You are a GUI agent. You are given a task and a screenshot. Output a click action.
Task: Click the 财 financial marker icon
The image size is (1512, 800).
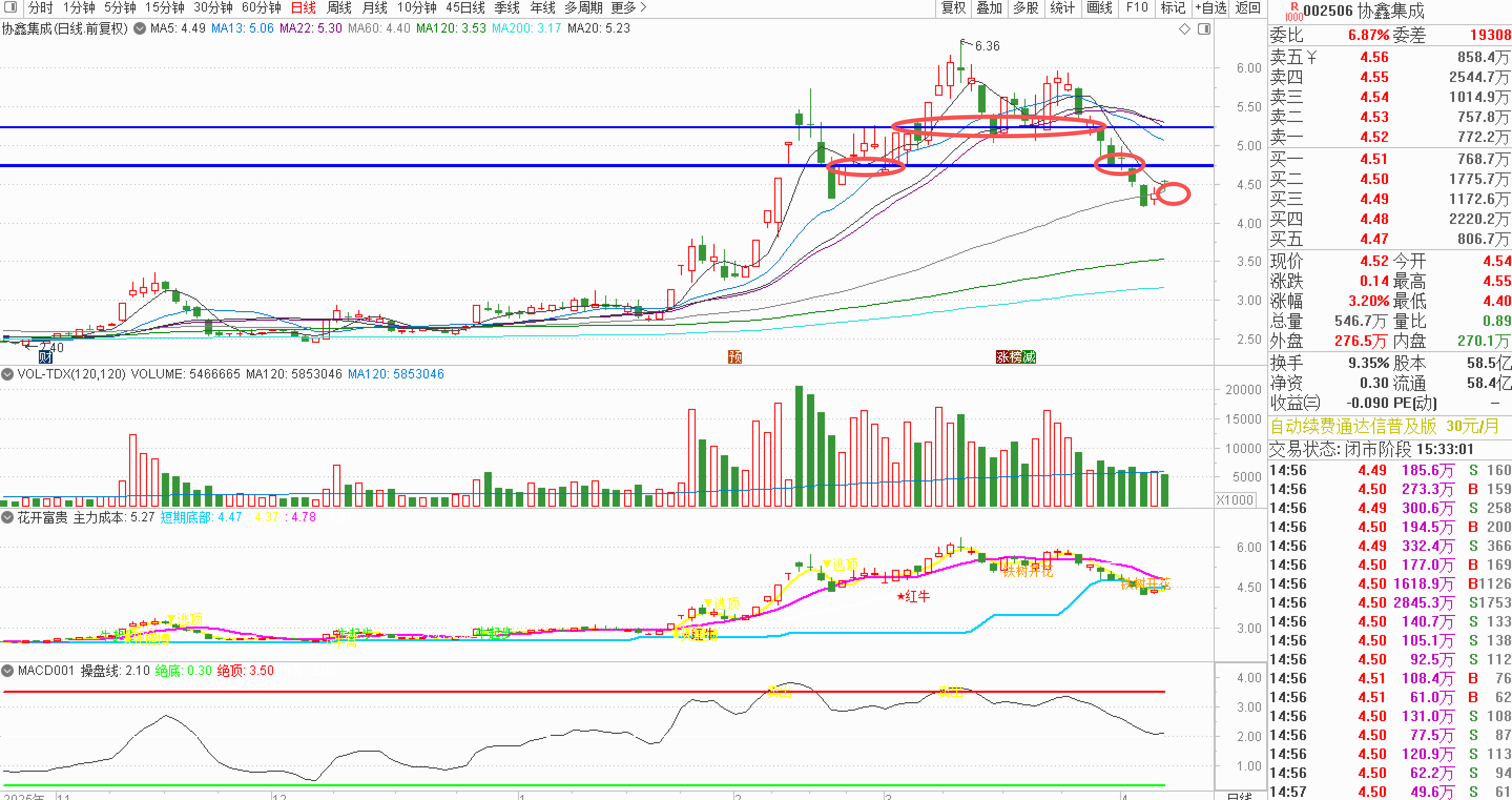[45, 357]
